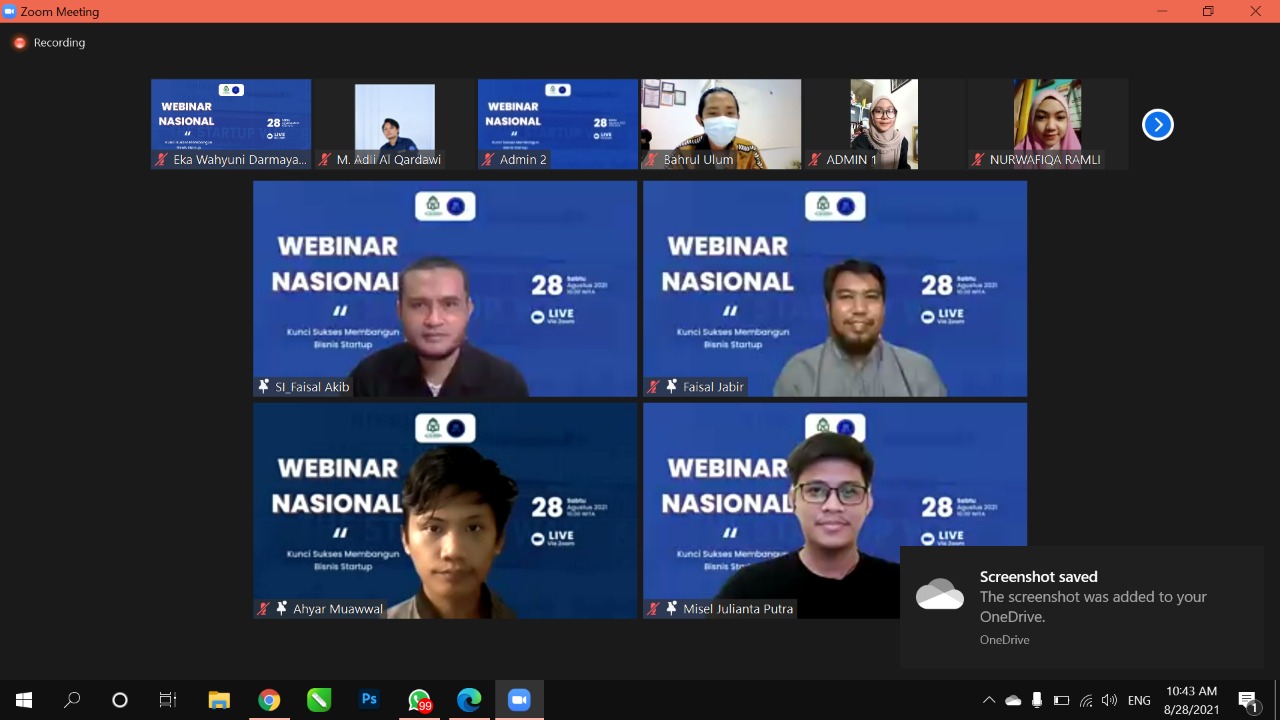The height and width of the screenshot is (720, 1280).
Task: Switch ENG input language indicator
Action: point(1139,700)
